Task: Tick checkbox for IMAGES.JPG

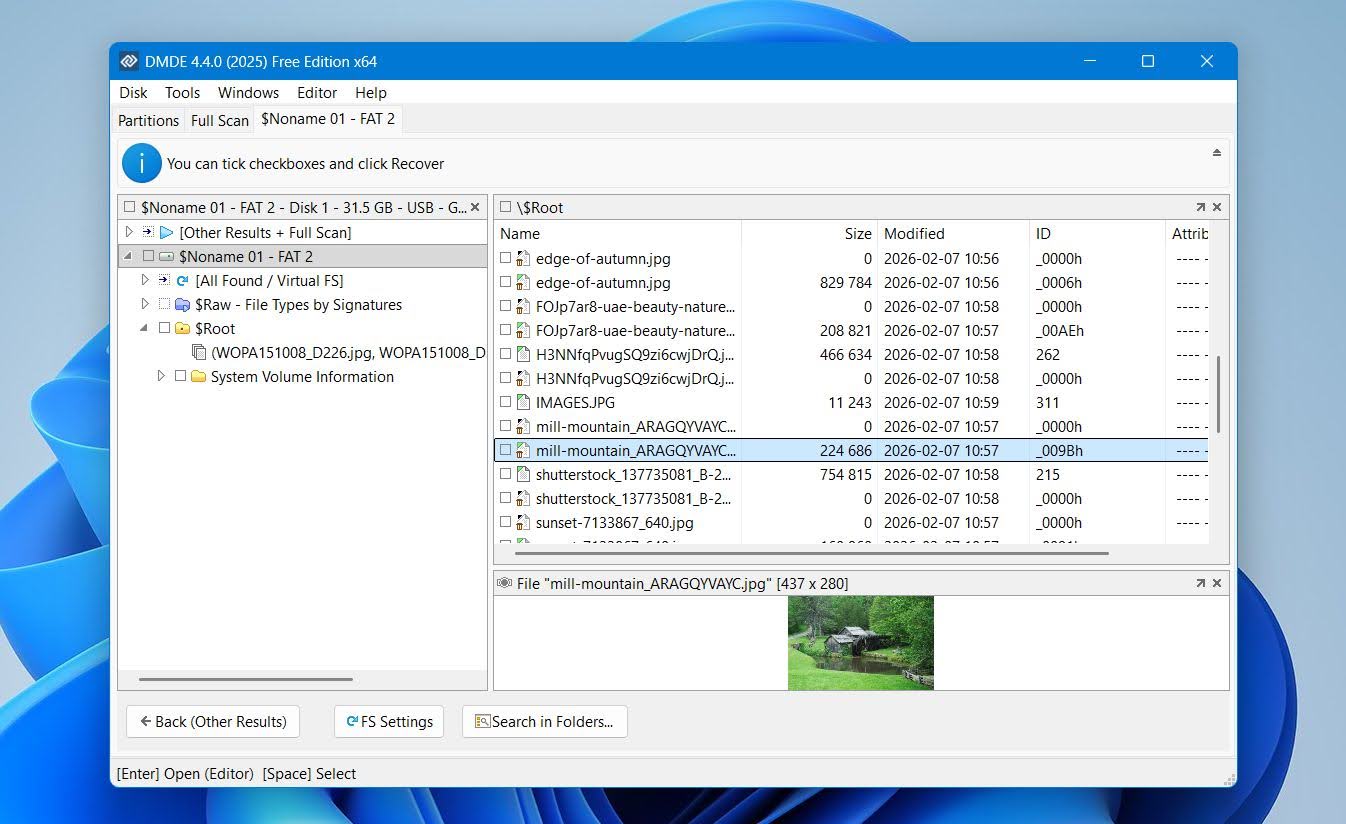Action: coord(505,403)
